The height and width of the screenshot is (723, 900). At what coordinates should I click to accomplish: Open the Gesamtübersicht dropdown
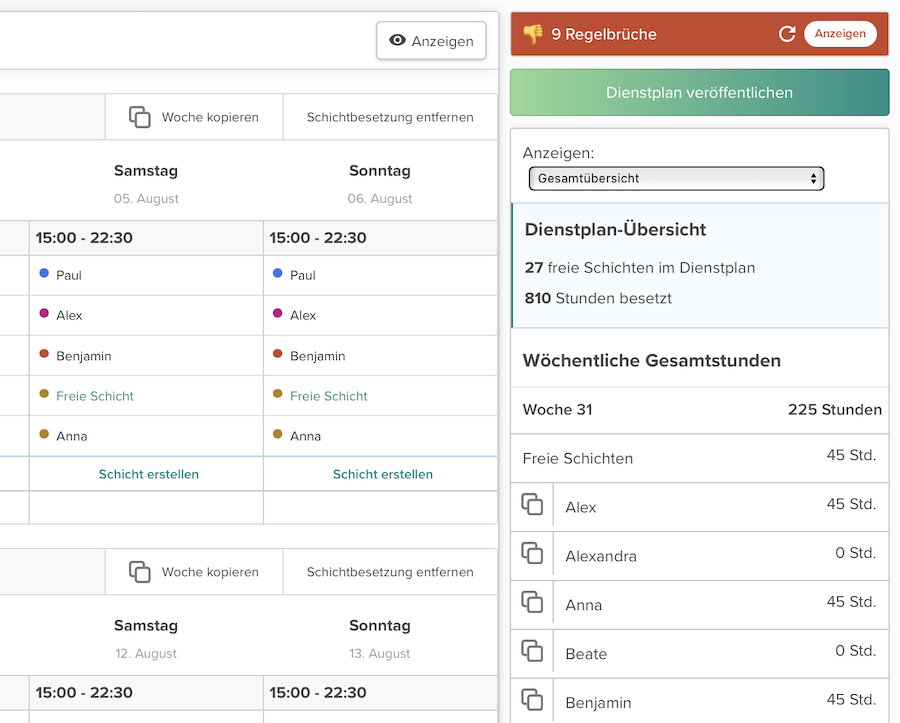coord(676,178)
